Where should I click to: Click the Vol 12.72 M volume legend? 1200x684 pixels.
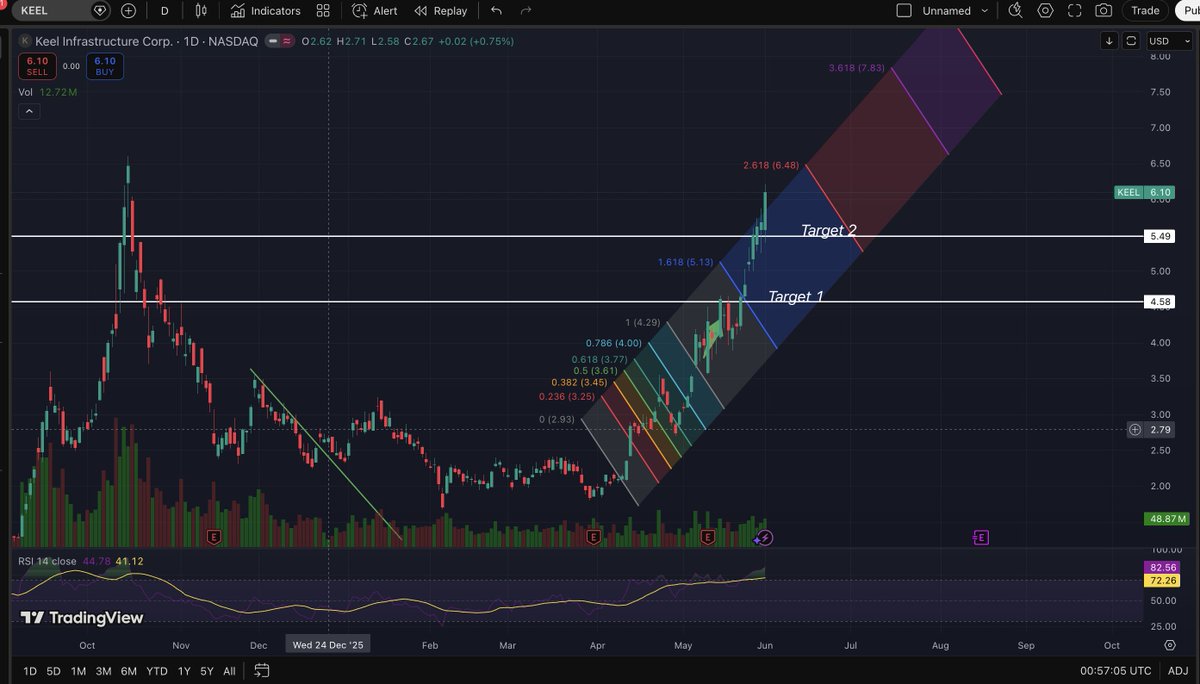(x=46, y=92)
